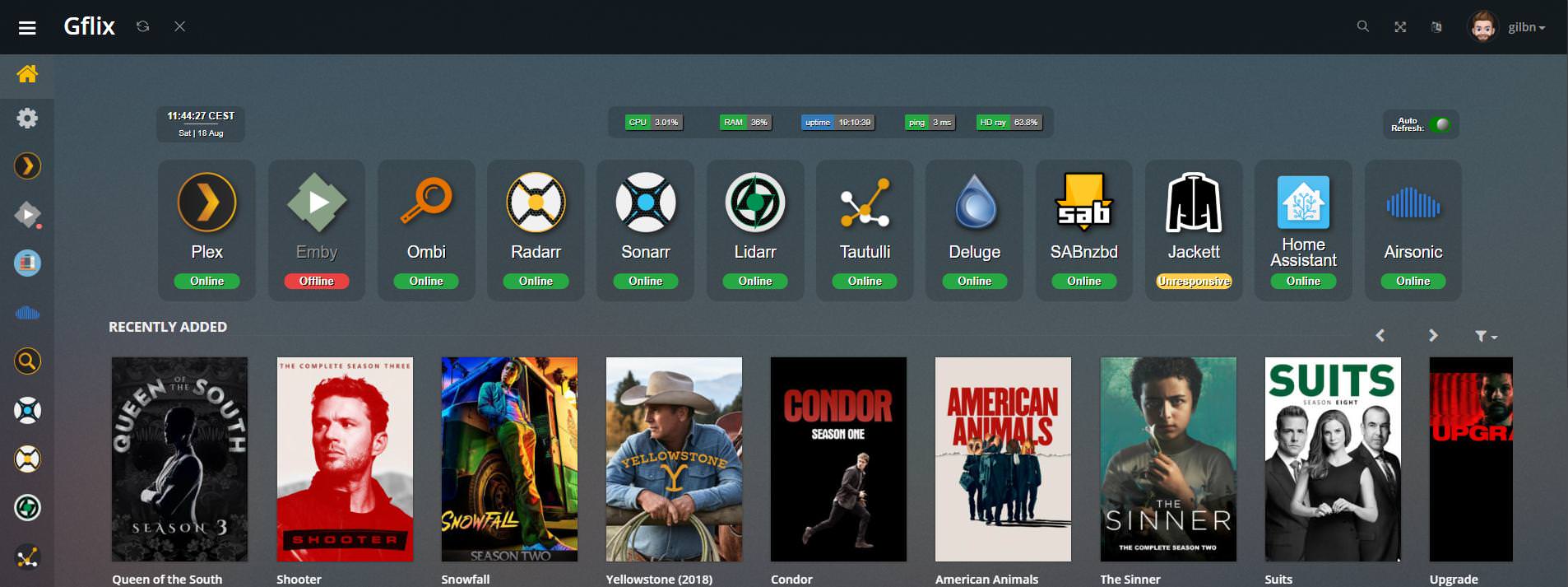Toggle the Auto Refresh switch

1440,124
